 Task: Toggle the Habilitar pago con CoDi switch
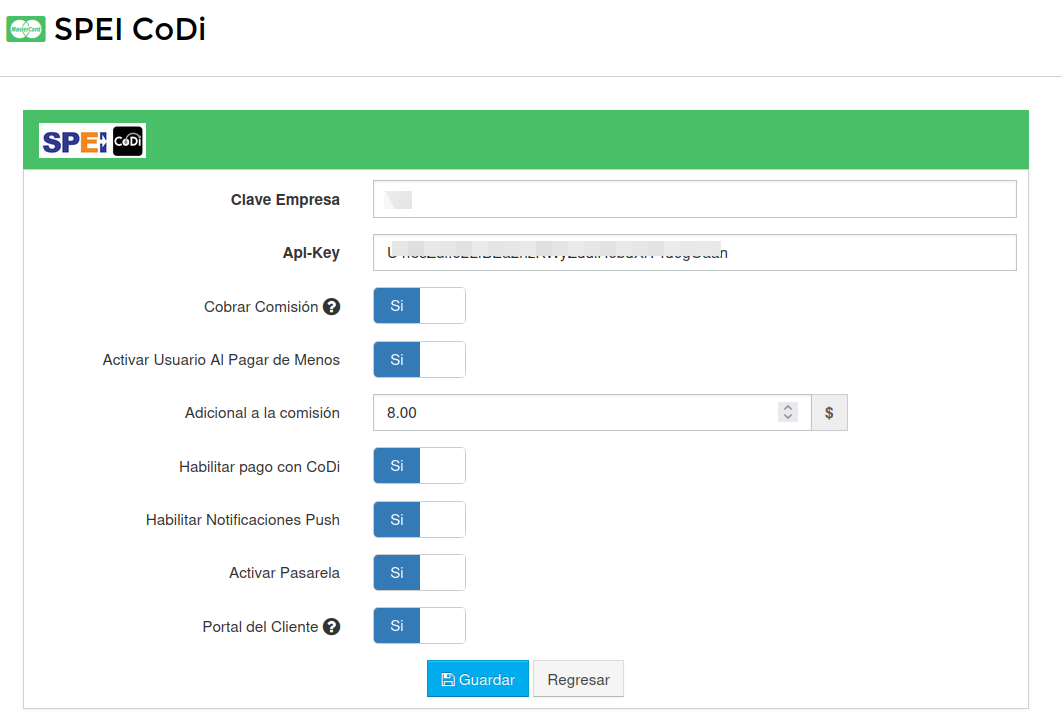419,466
